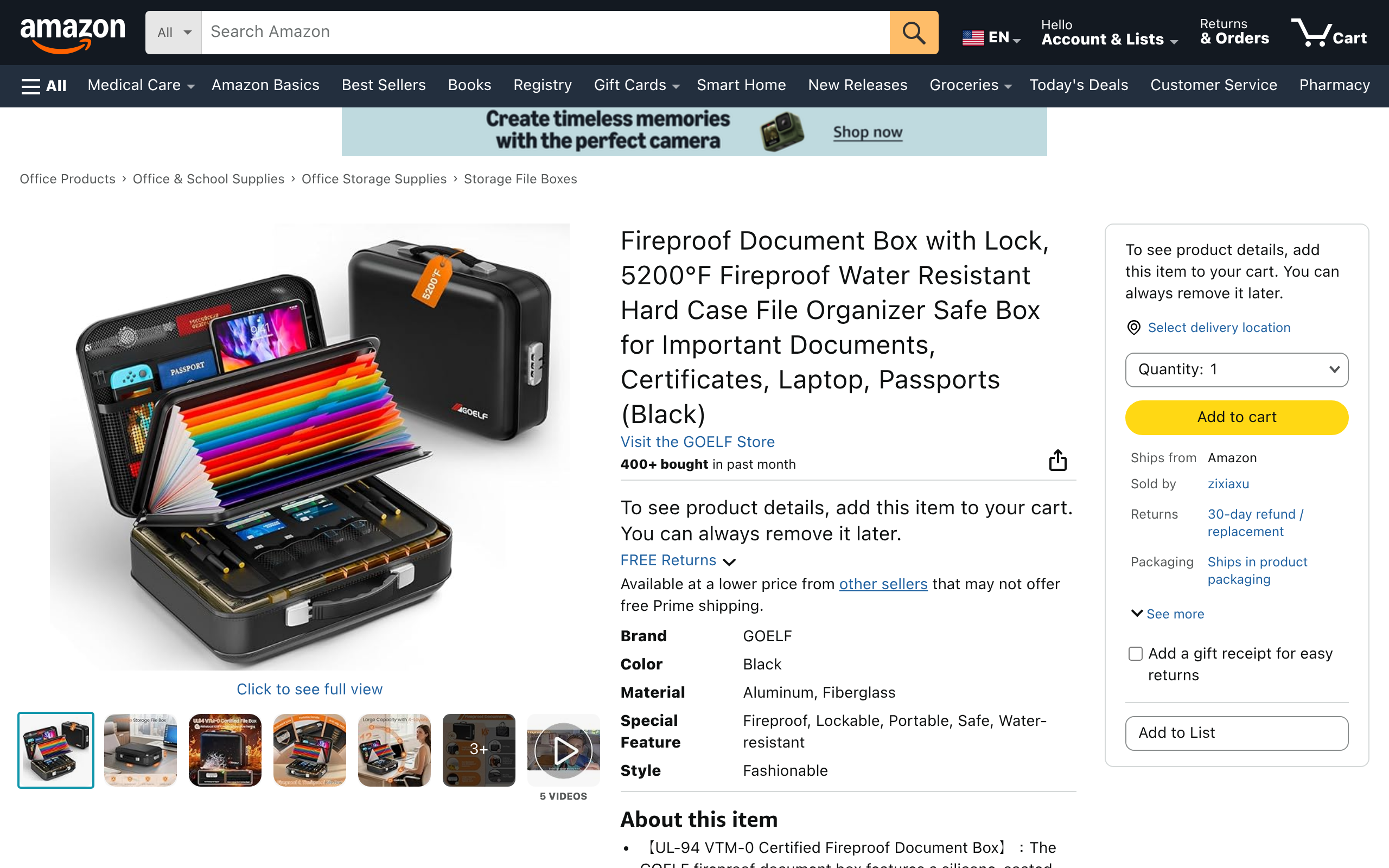Select the second product thumbnail image

click(140, 750)
